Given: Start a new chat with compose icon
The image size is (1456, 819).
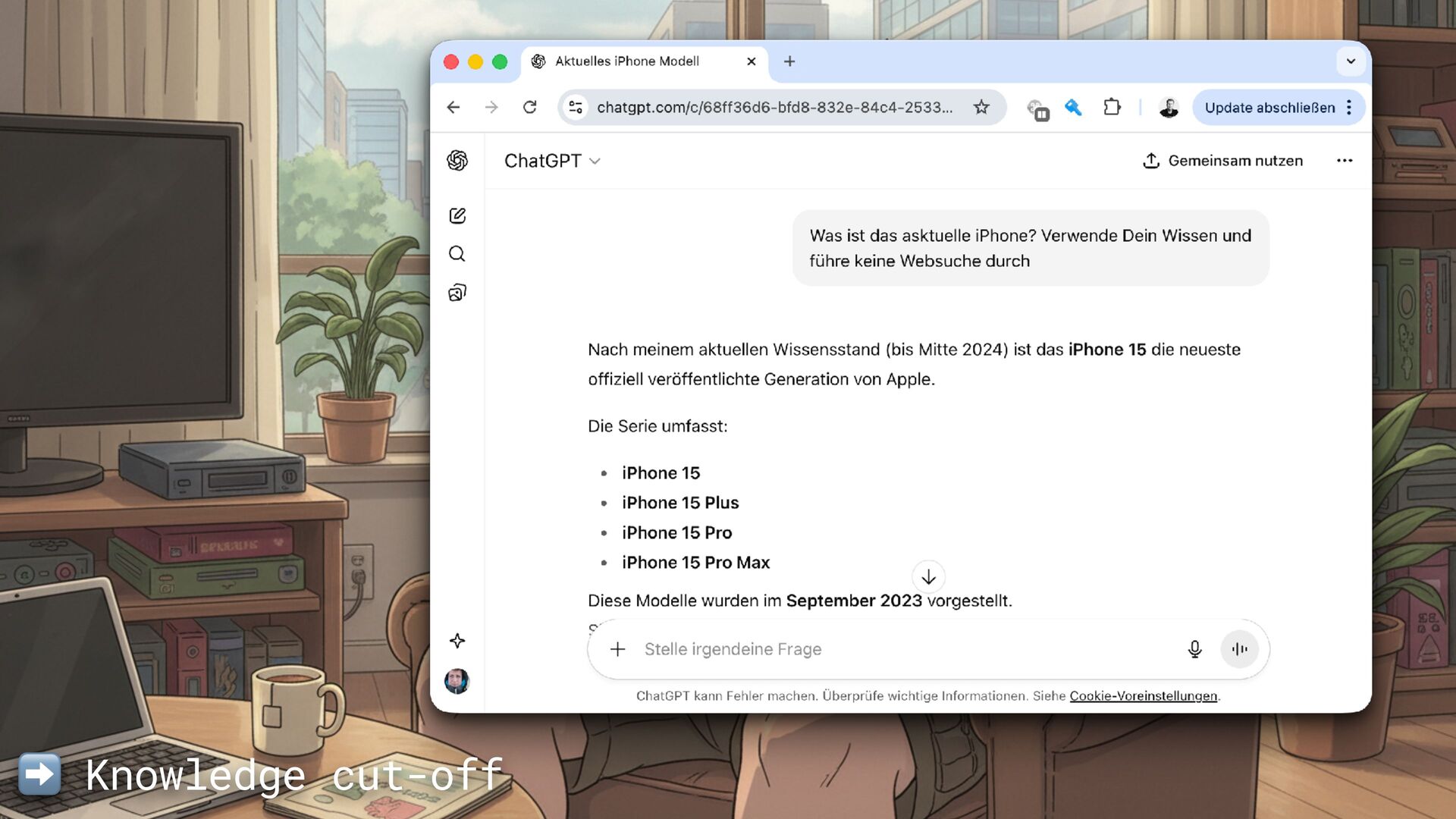Looking at the screenshot, I should [x=457, y=216].
